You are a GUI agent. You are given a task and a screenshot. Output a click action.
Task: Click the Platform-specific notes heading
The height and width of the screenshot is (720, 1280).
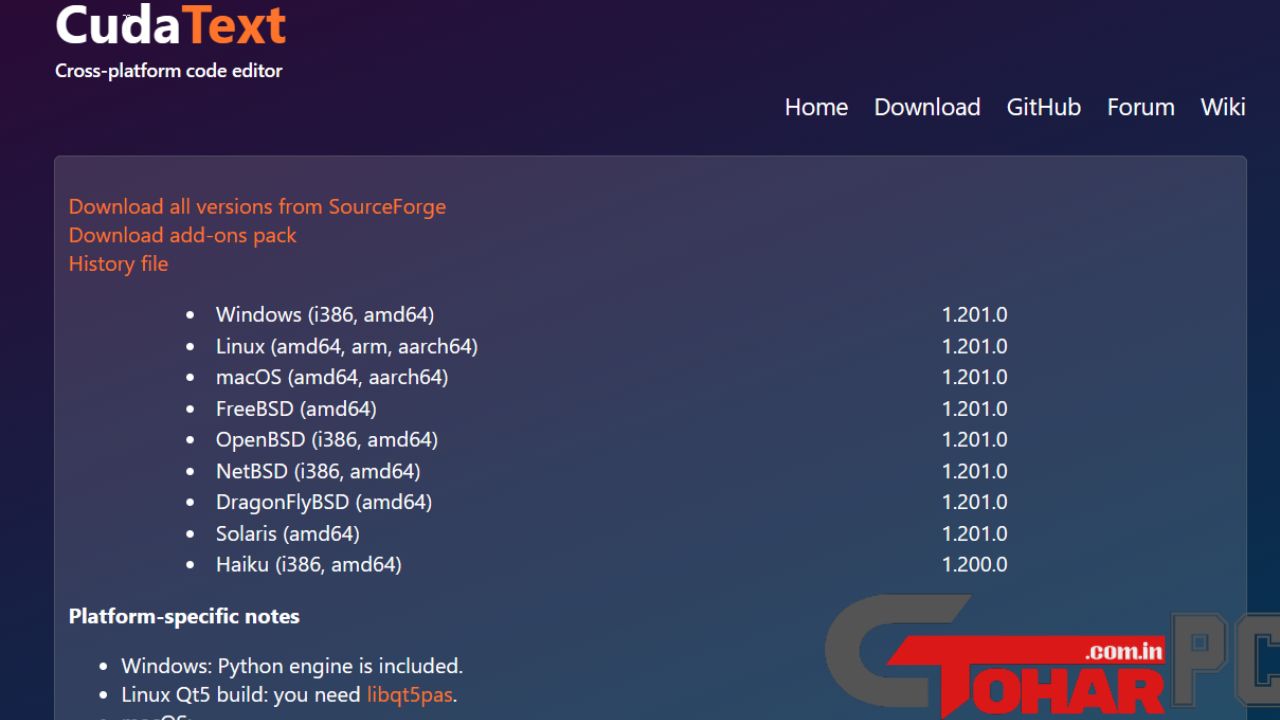(x=184, y=617)
